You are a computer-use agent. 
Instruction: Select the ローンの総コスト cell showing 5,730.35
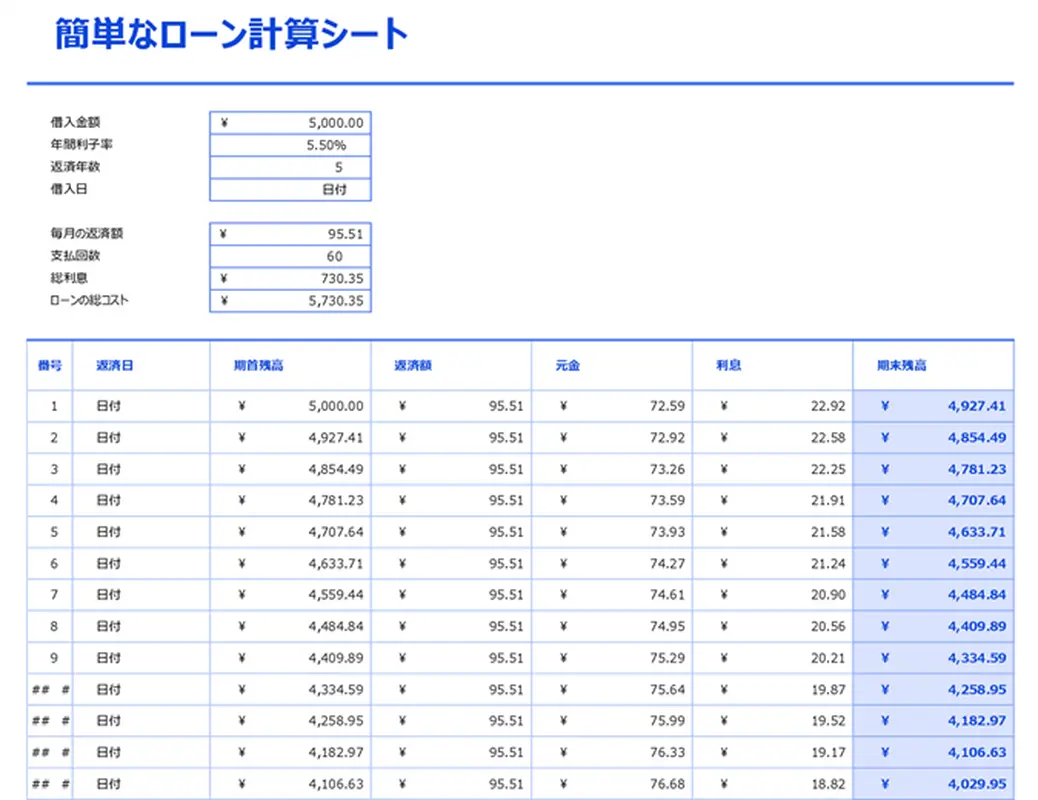click(x=290, y=300)
